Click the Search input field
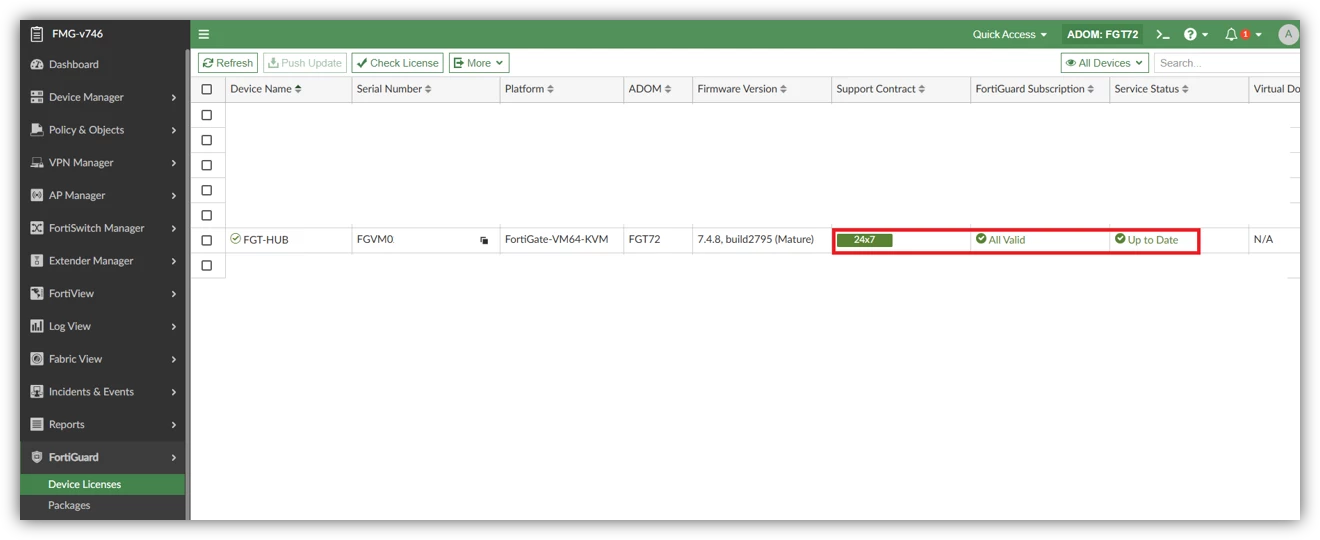The image size is (1320, 540). (1227, 63)
